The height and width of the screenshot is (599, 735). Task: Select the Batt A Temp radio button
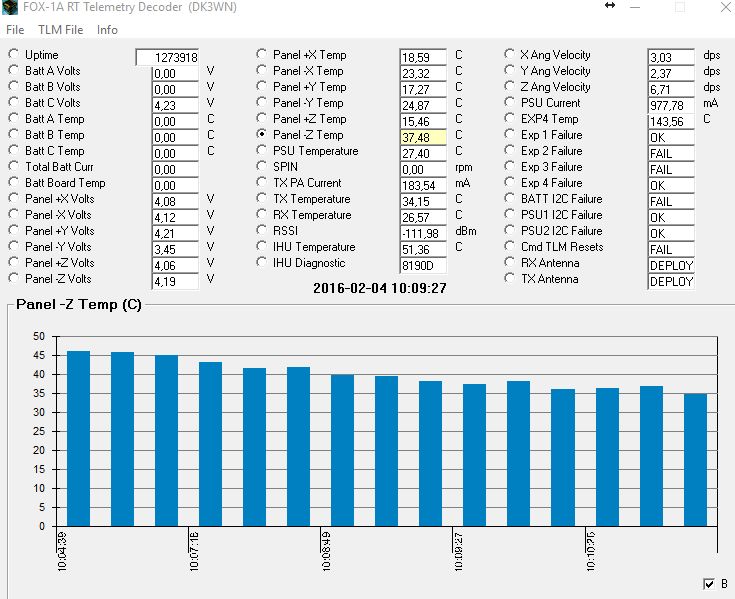(14, 118)
